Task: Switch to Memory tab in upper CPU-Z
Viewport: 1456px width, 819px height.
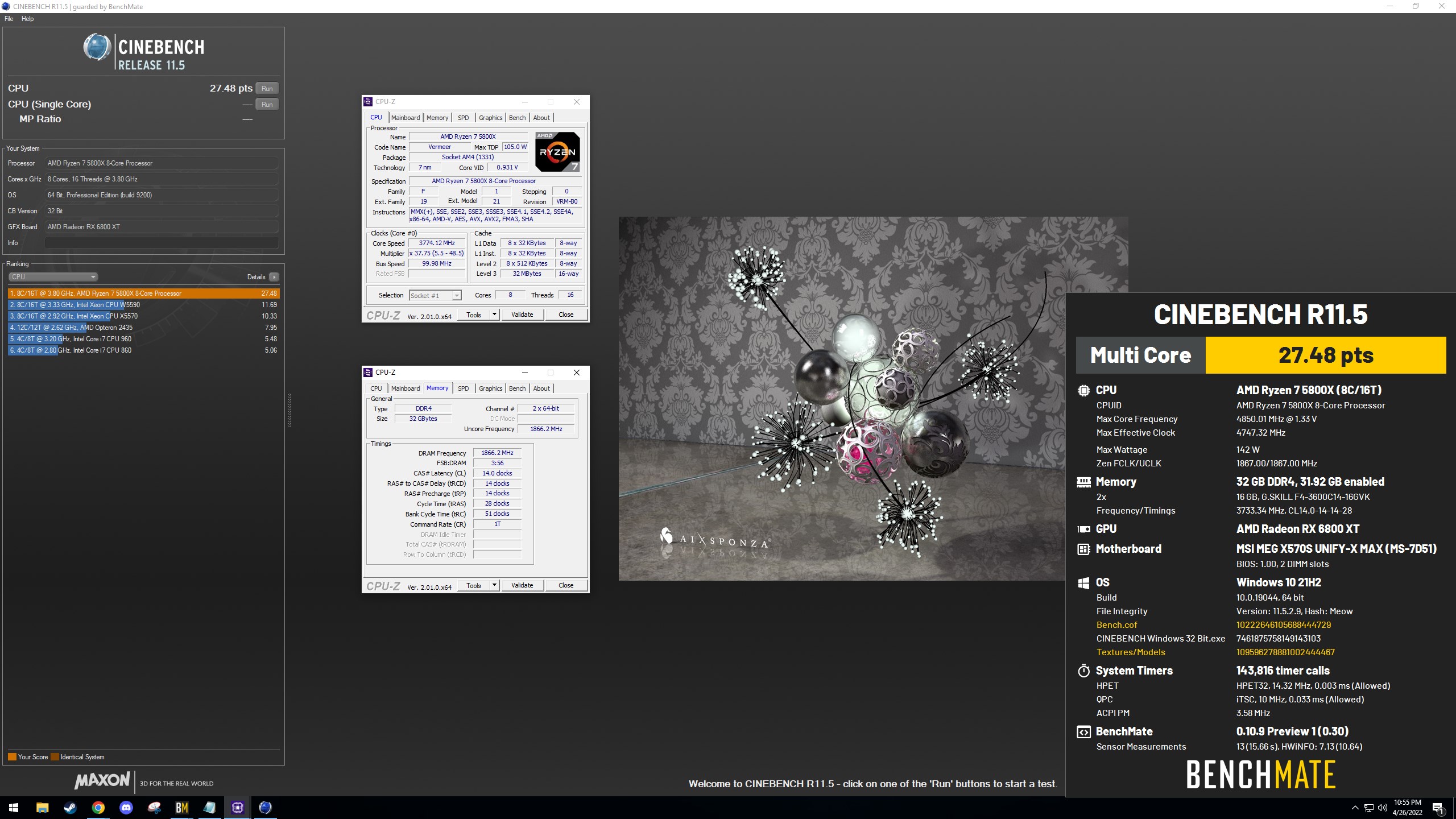Action: click(437, 118)
